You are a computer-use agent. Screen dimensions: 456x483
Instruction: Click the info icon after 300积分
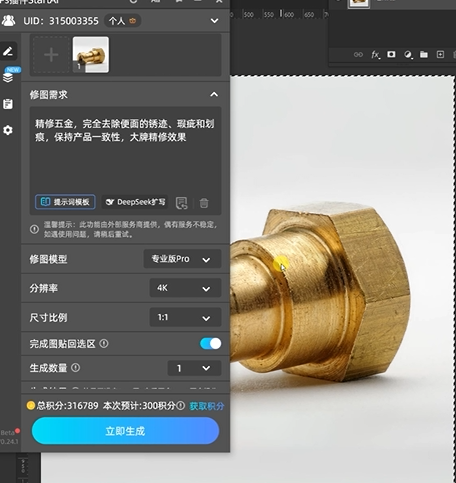(181, 406)
